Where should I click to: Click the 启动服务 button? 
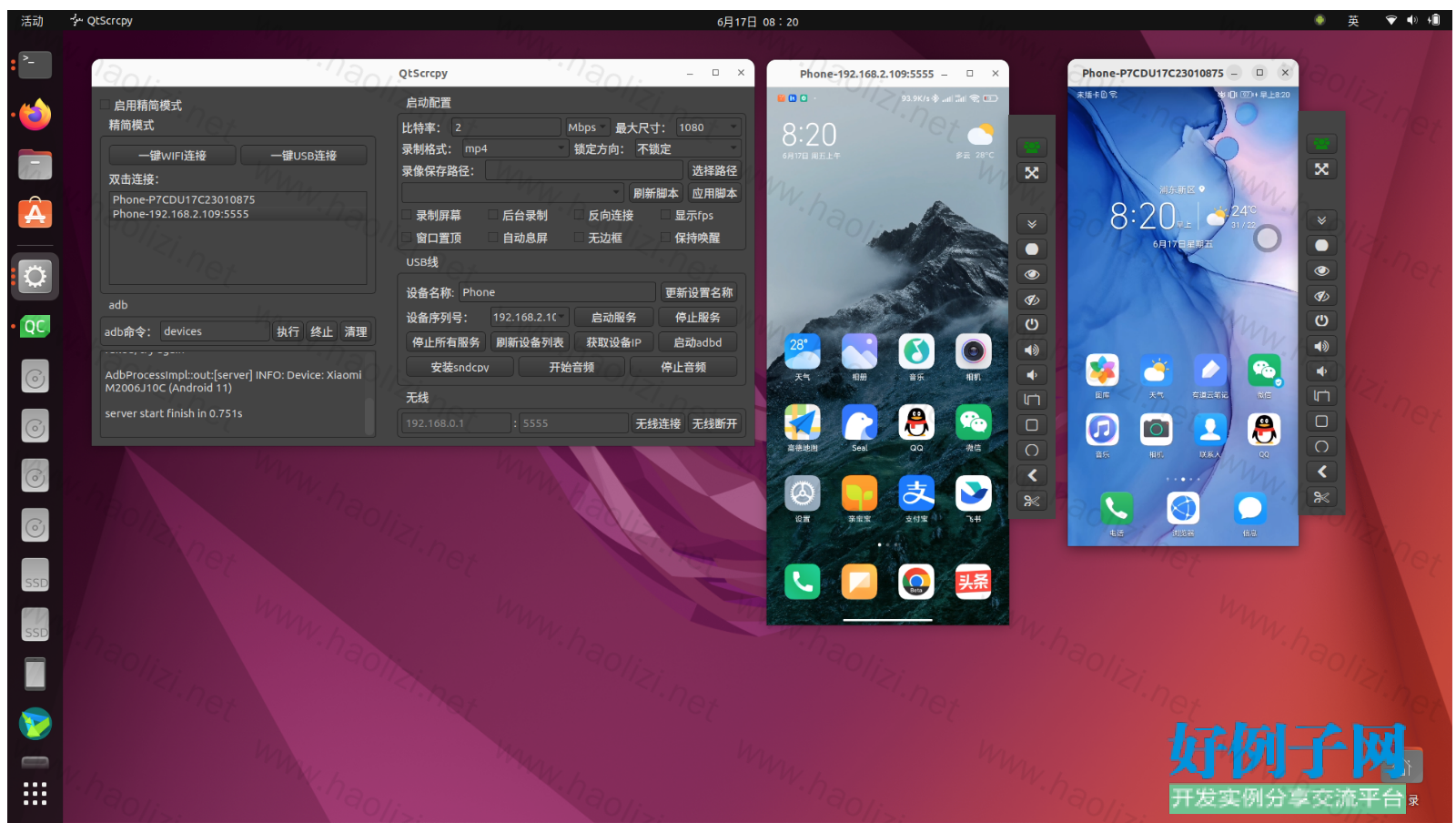click(613, 318)
